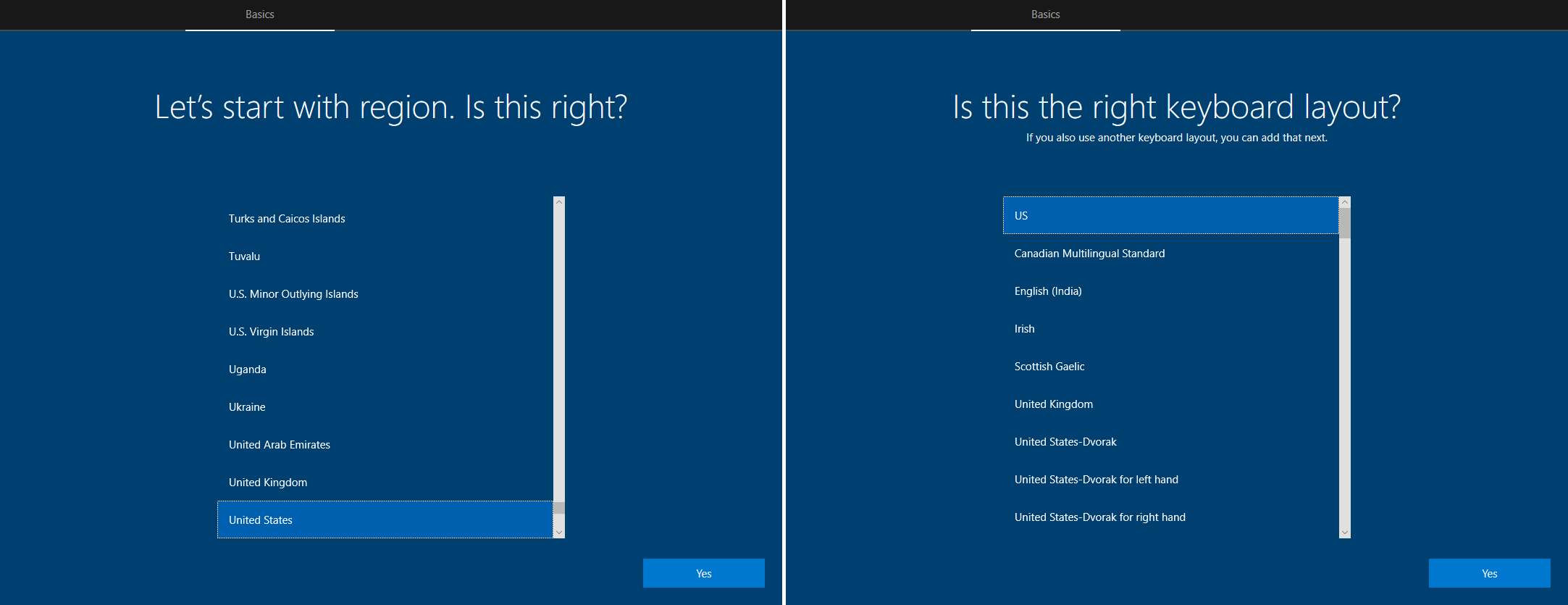The image size is (1568, 605).
Task: Click the keyboard list scroll-down arrow
Action: [x=1345, y=533]
